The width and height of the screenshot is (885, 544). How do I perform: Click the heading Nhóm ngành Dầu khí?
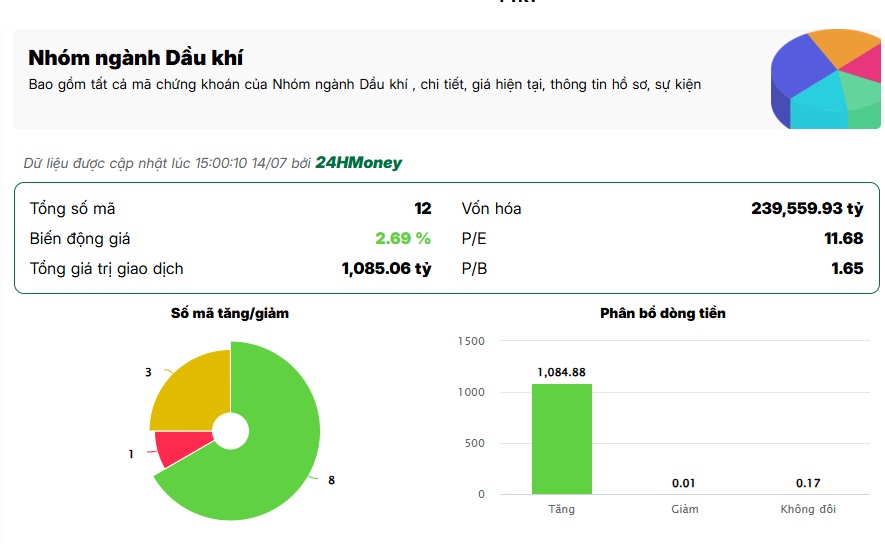point(135,58)
